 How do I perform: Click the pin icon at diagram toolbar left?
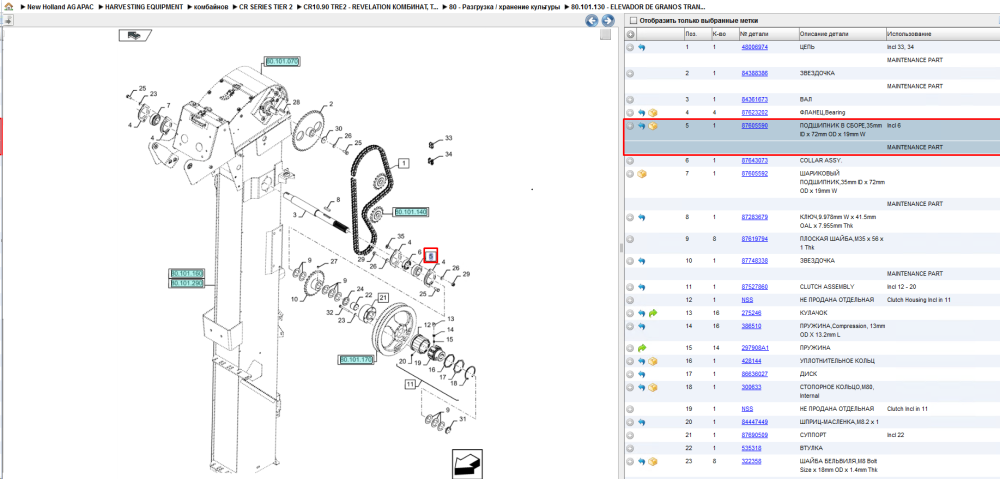pos(7,20)
